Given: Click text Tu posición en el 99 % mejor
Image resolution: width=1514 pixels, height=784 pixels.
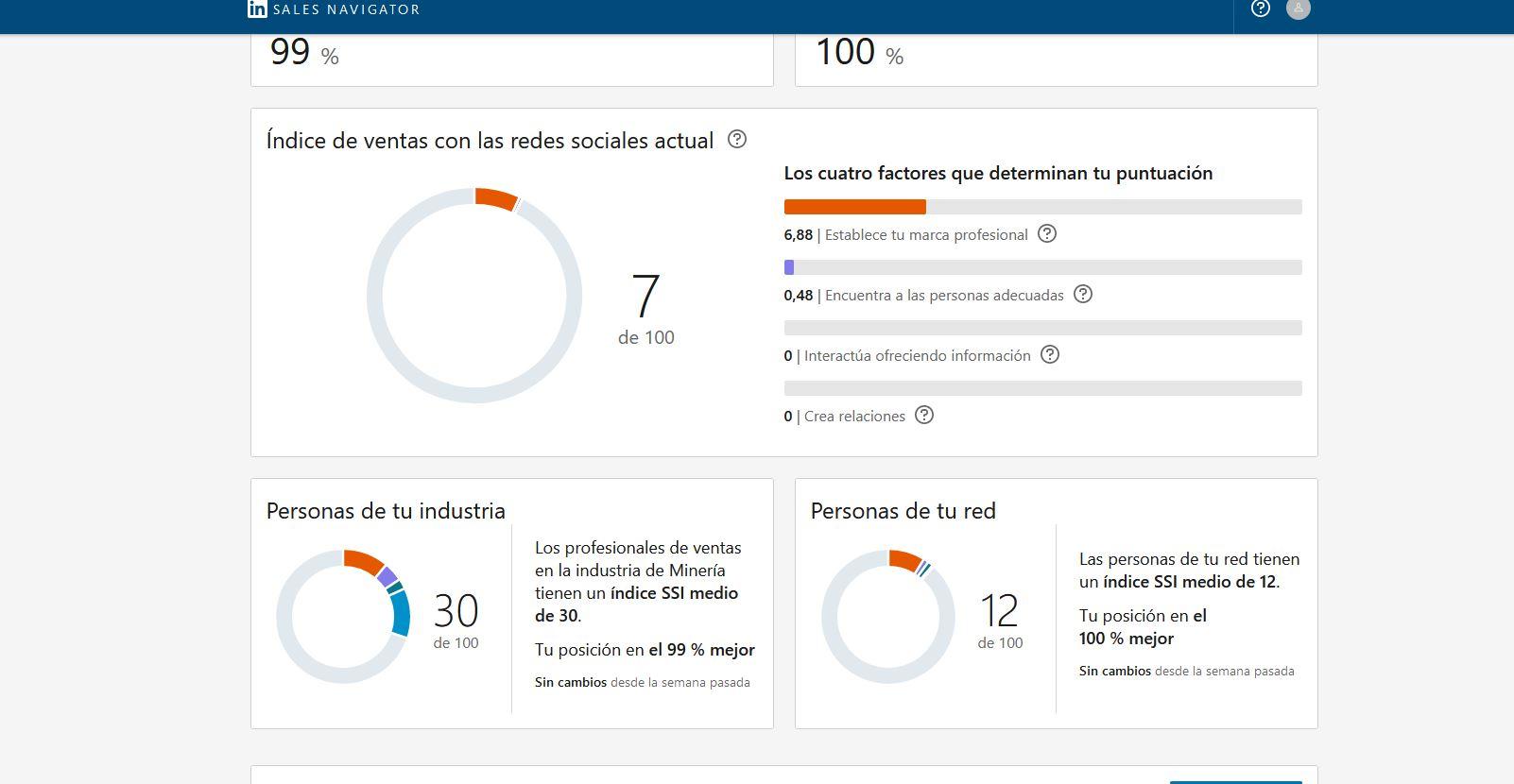Looking at the screenshot, I should tap(645, 650).
